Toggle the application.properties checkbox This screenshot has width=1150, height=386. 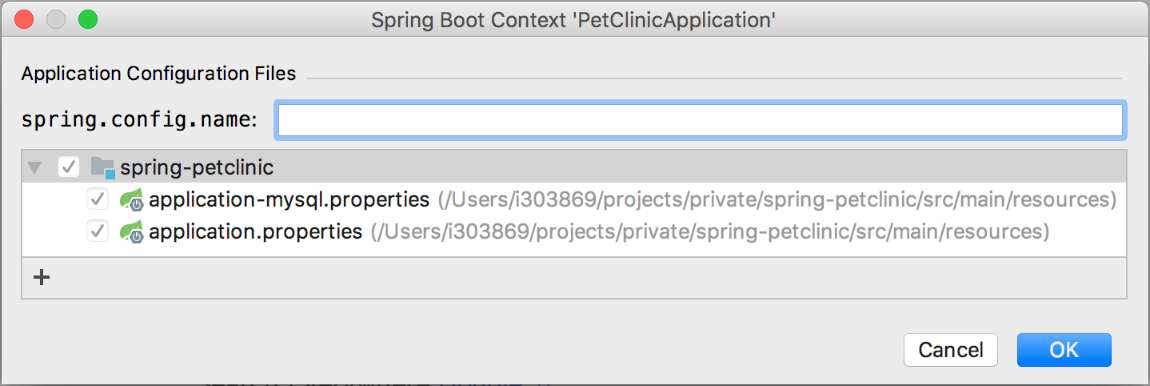tap(98, 232)
